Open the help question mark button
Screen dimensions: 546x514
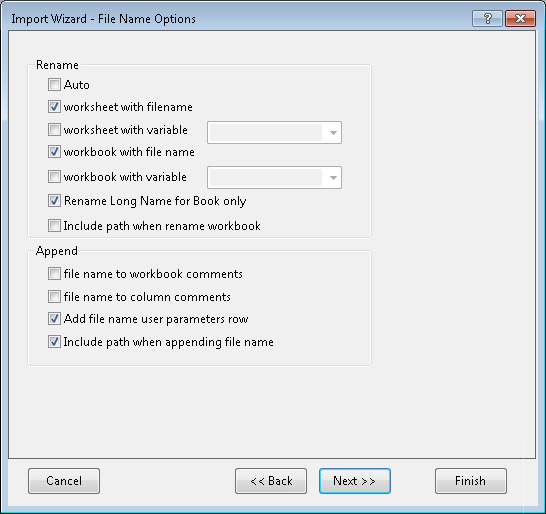(x=487, y=18)
